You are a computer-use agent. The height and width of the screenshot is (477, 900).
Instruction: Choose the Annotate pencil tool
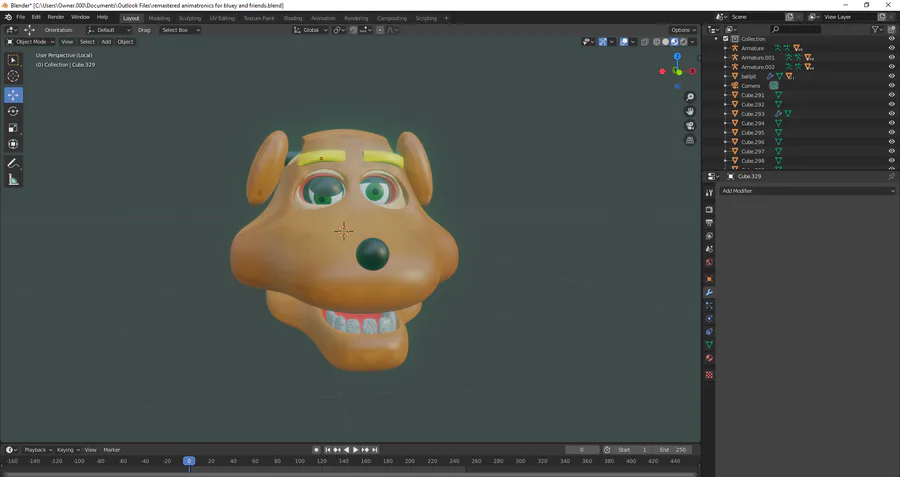pos(13,164)
